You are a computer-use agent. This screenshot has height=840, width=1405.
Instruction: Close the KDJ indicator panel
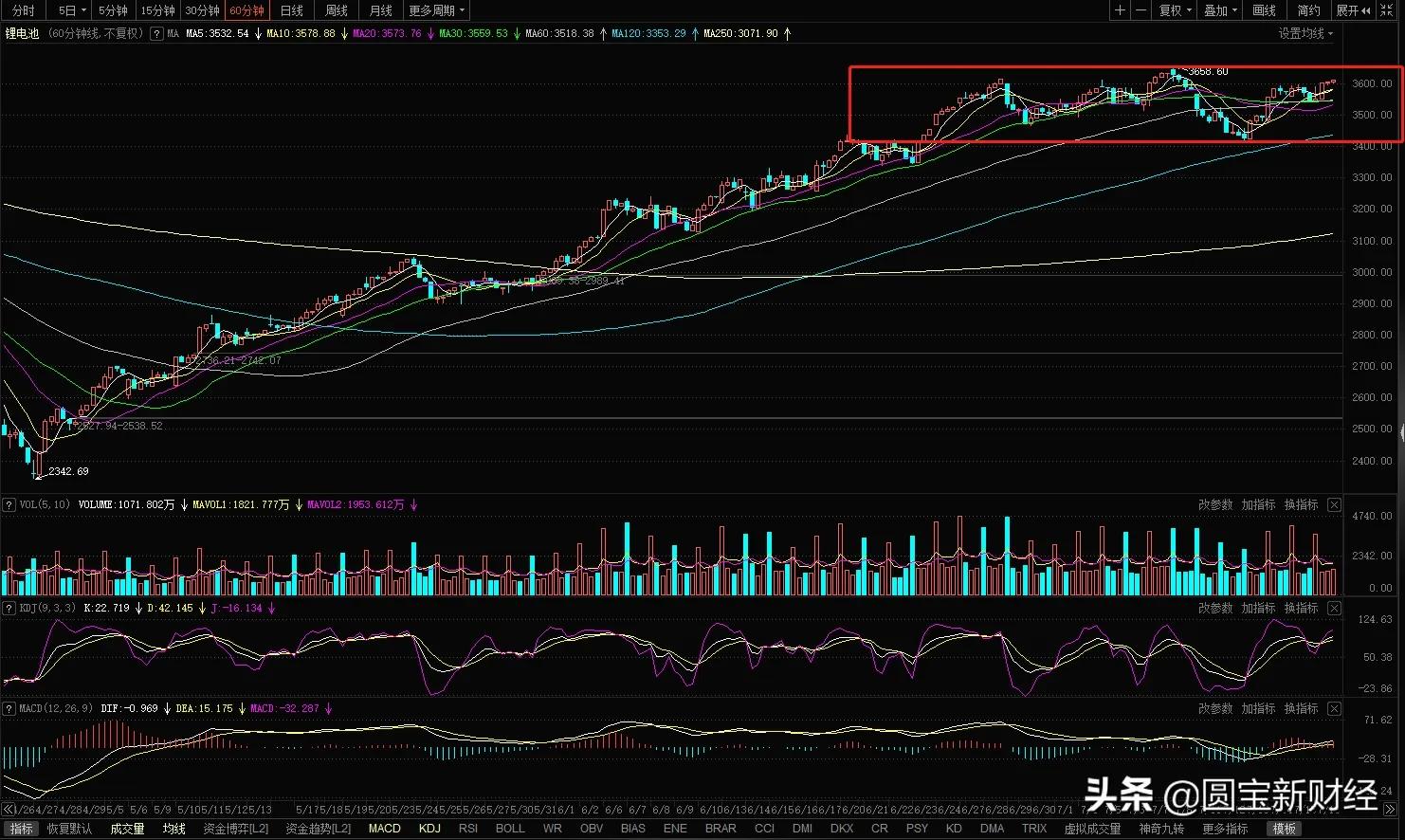(x=1334, y=608)
